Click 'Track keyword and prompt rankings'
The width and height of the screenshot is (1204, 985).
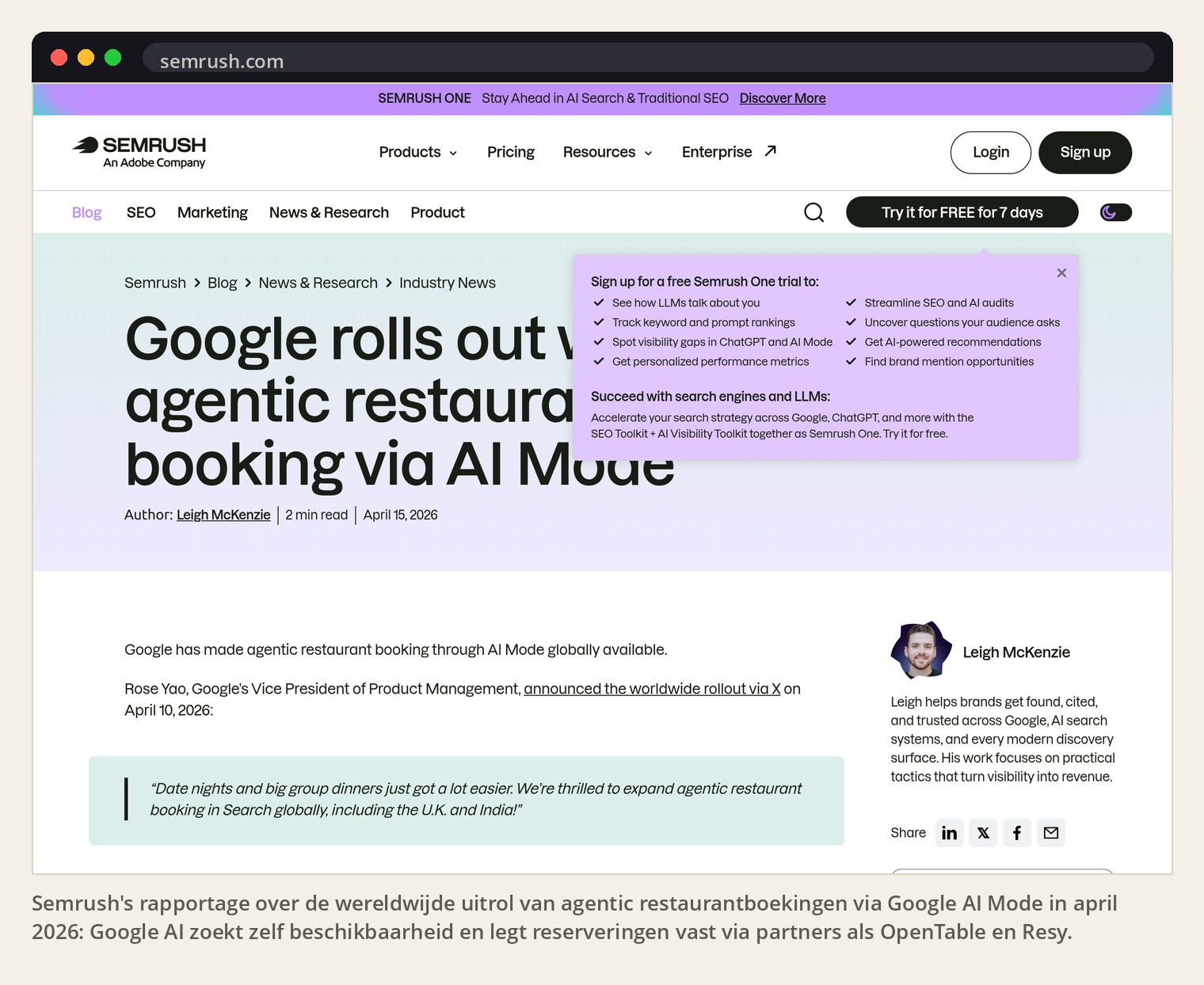(x=703, y=322)
